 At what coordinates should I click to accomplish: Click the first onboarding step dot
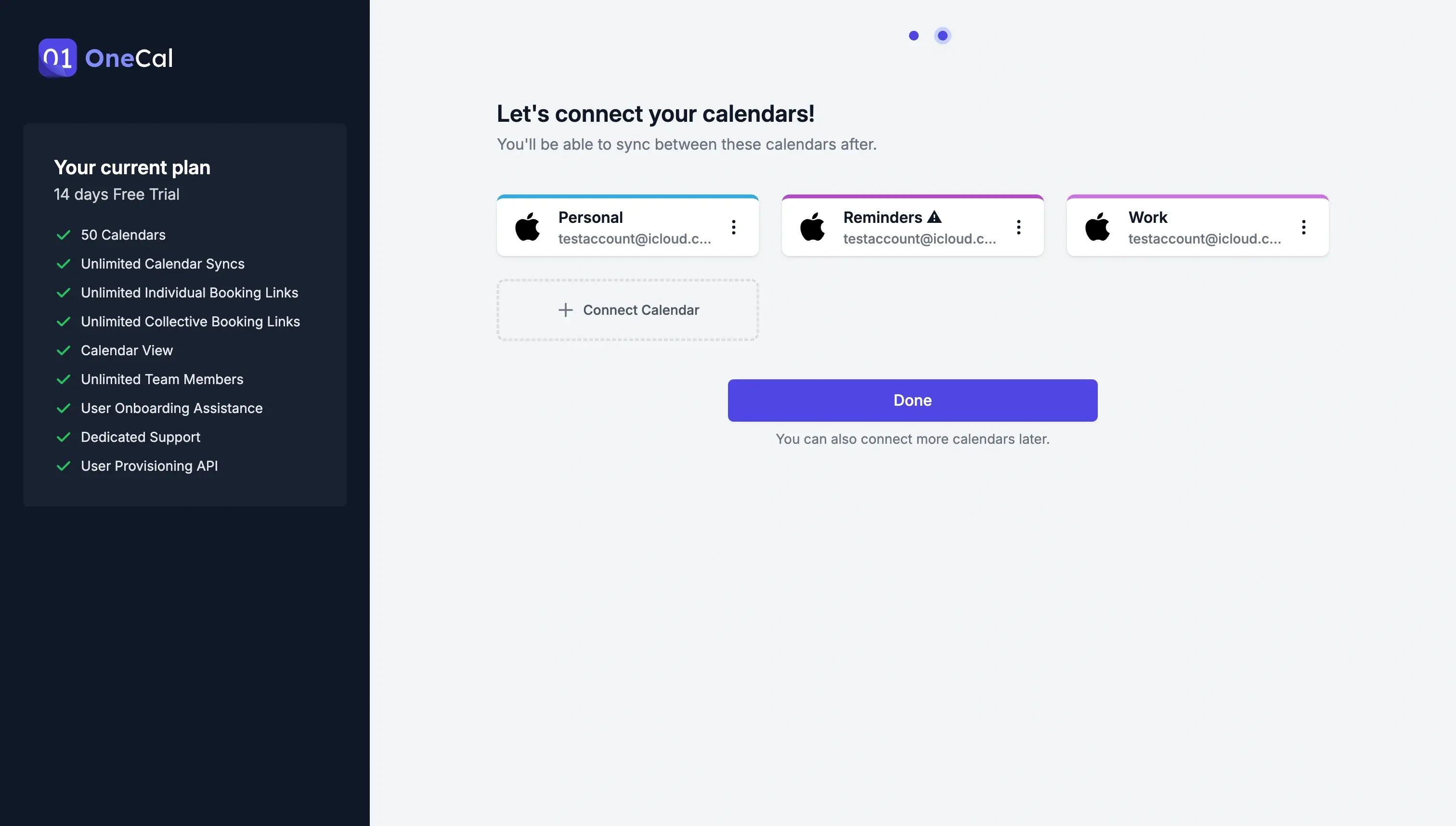tap(913, 35)
